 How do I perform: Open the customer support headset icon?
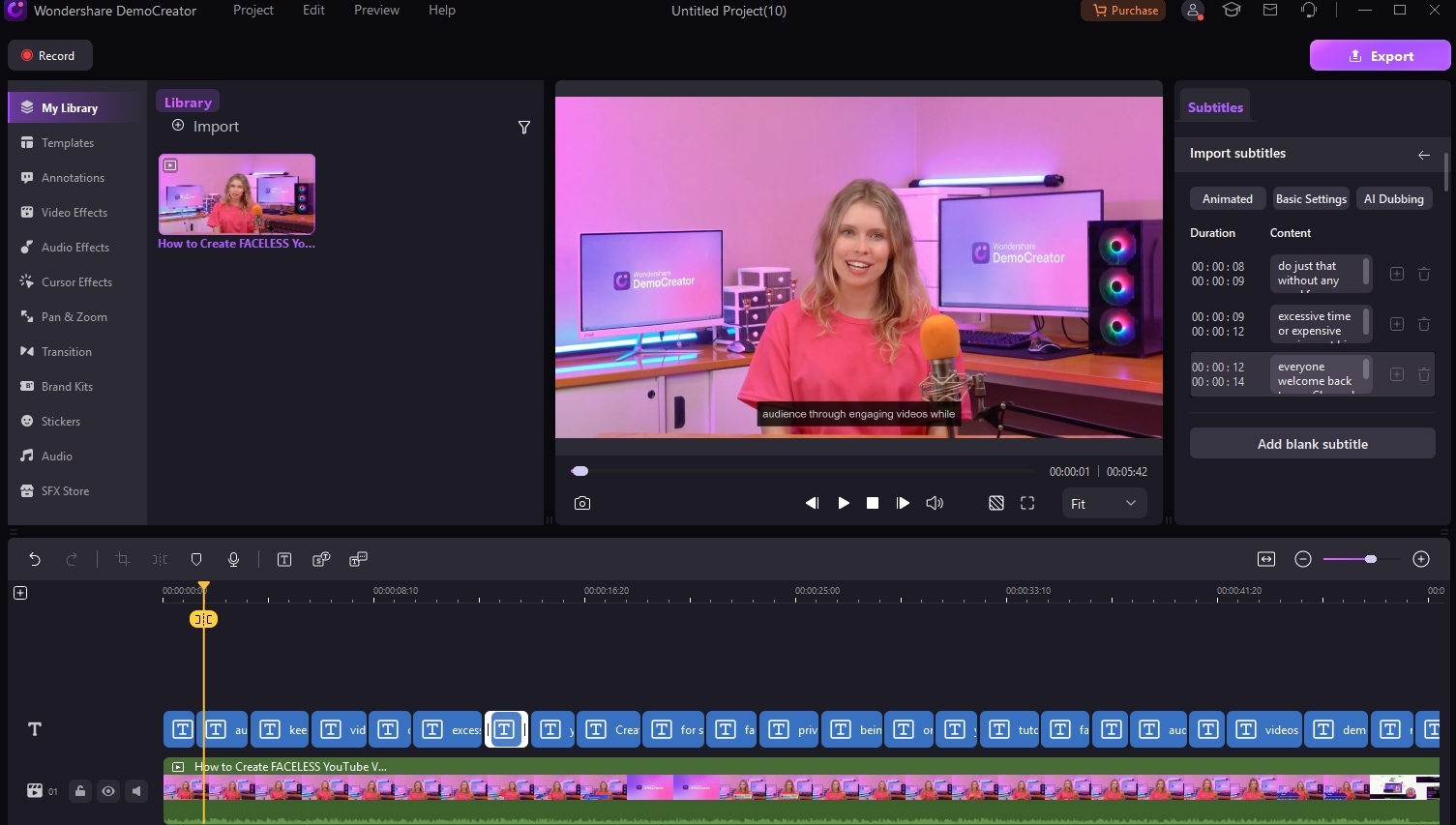pos(1309,11)
